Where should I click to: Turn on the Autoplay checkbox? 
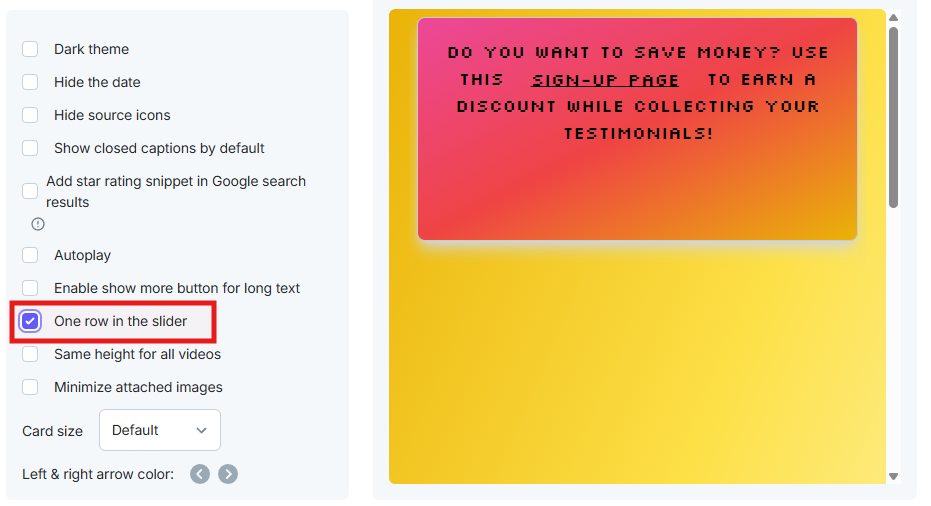(30, 255)
